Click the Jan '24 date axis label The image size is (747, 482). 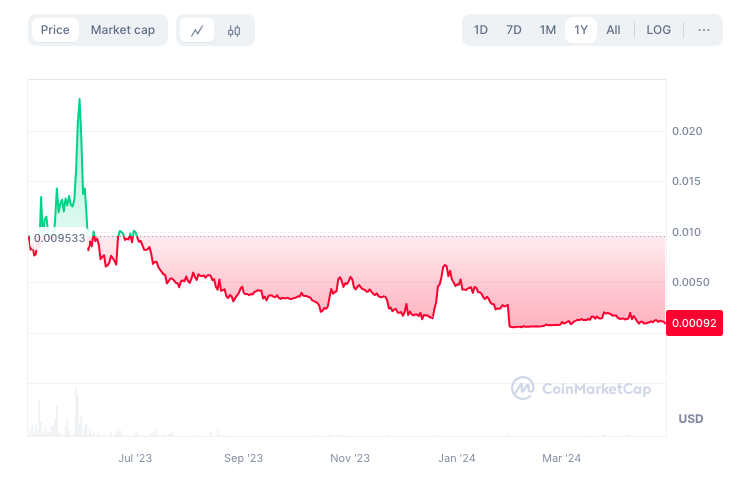(457, 458)
